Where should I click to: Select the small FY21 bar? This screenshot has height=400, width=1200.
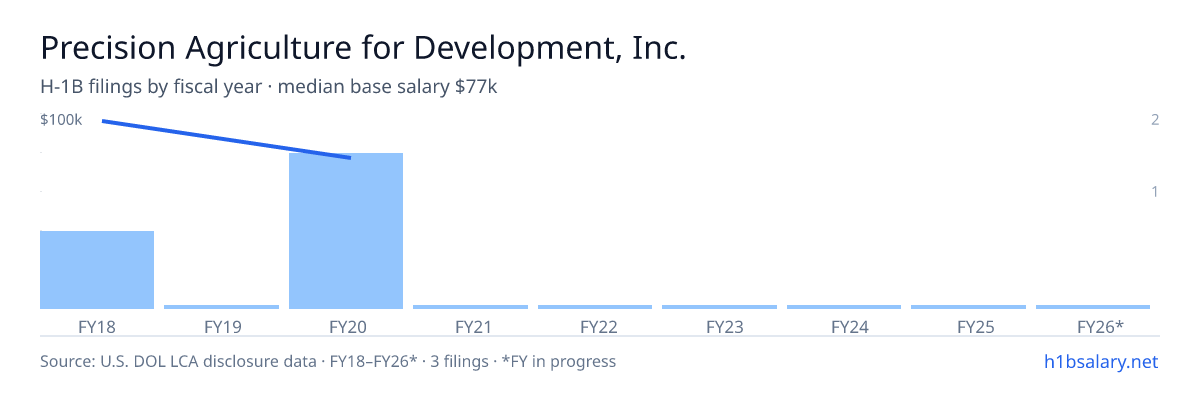[x=470, y=307]
